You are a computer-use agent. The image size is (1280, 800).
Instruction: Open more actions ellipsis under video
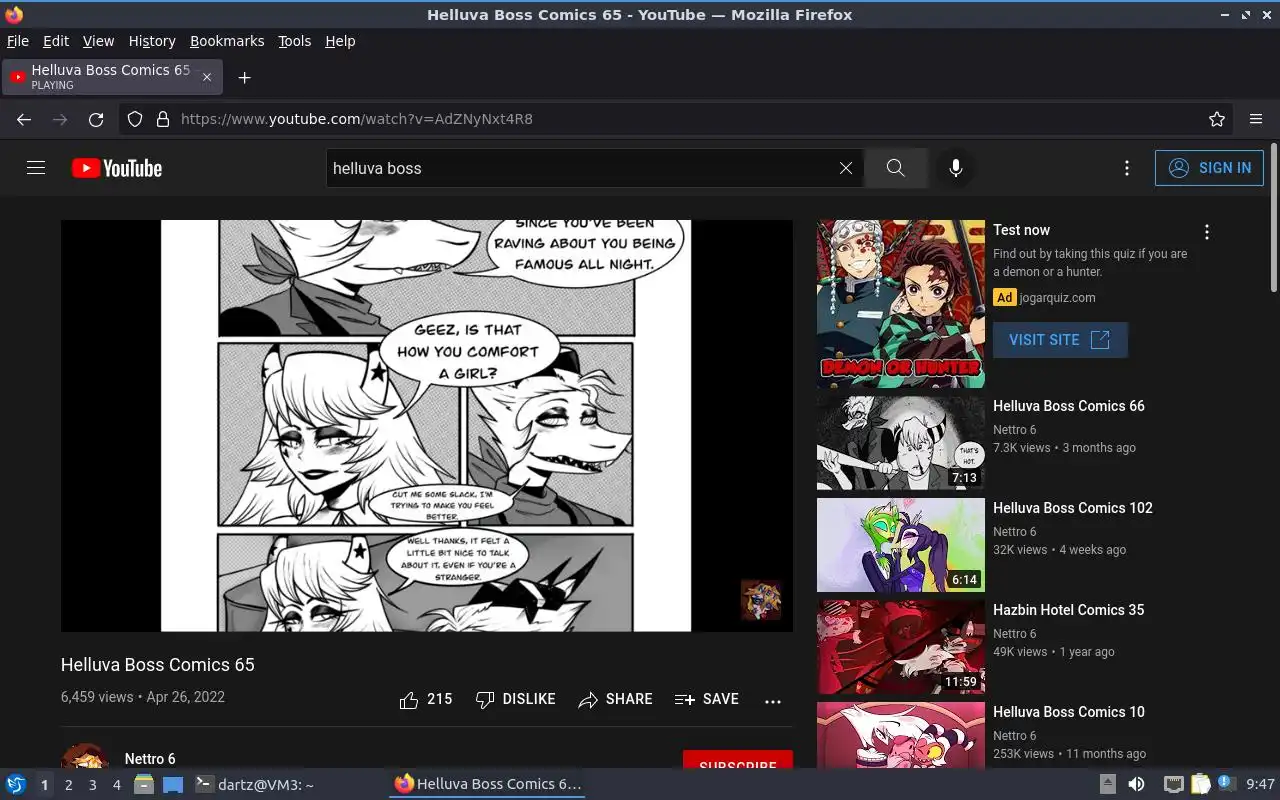point(773,701)
